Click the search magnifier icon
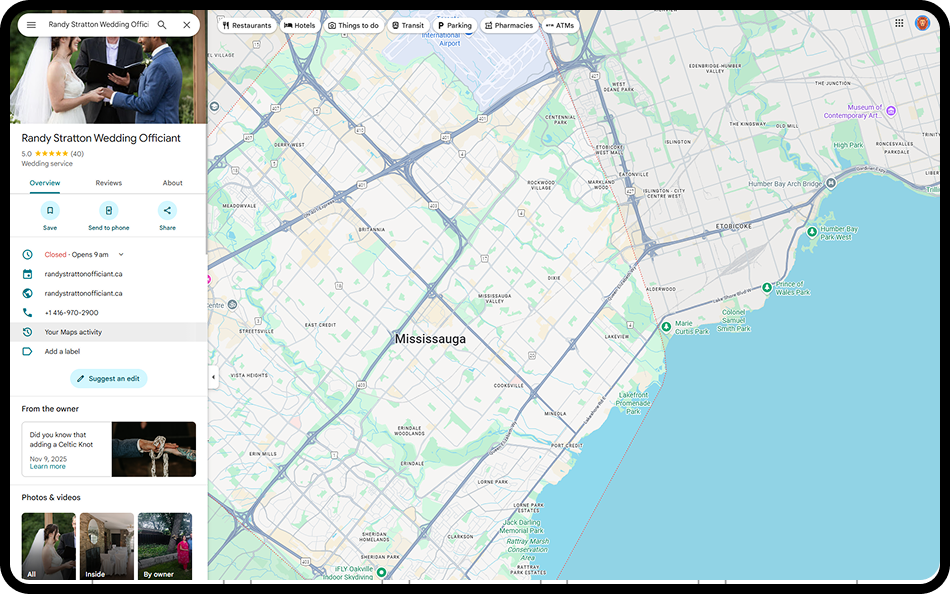Screen dimensions: 950x594 pyautogui.click(x=162, y=25)
